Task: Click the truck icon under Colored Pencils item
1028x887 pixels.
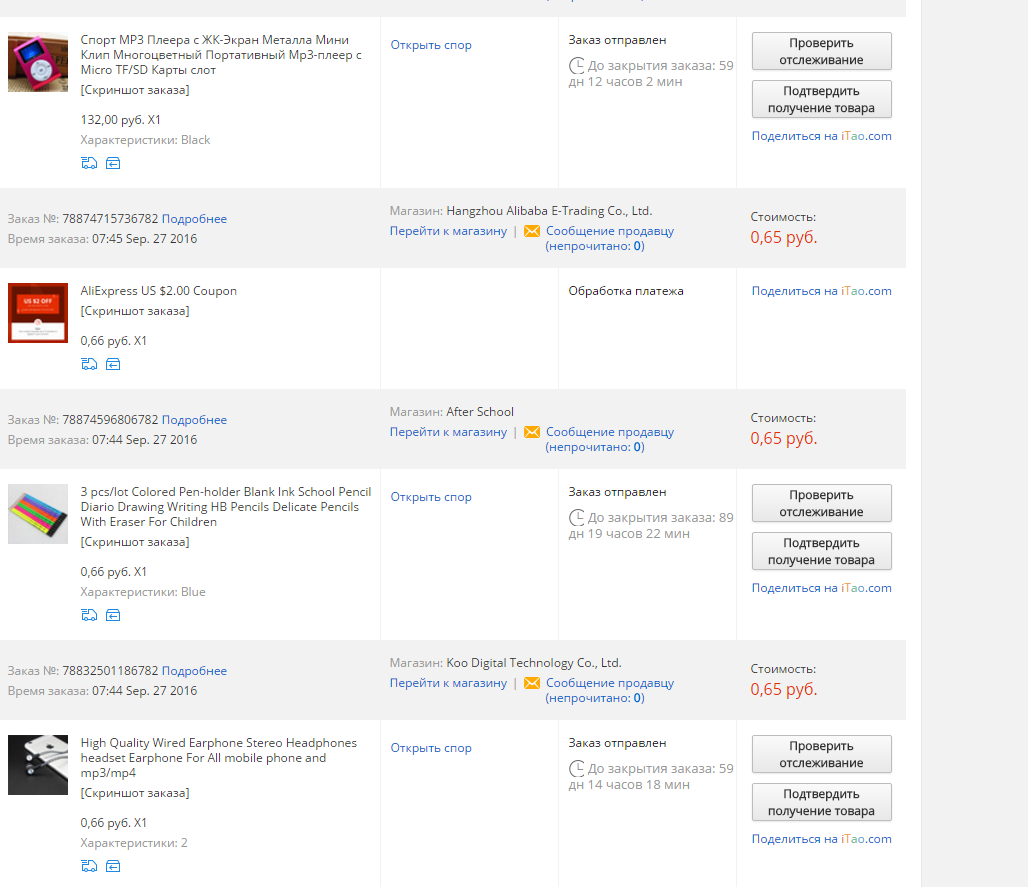Action: point(89,615)
